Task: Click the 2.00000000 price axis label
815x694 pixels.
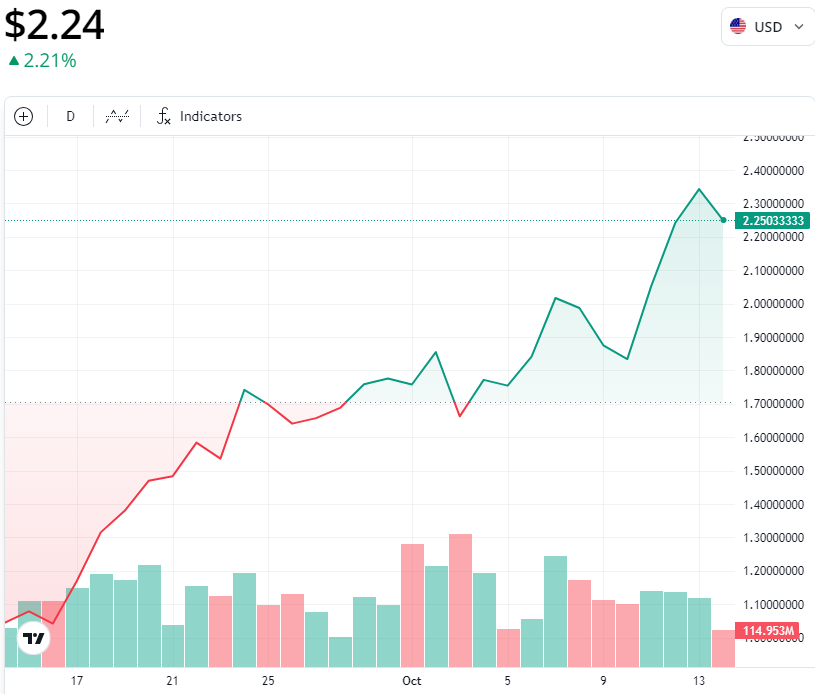Action: point(773,304)
